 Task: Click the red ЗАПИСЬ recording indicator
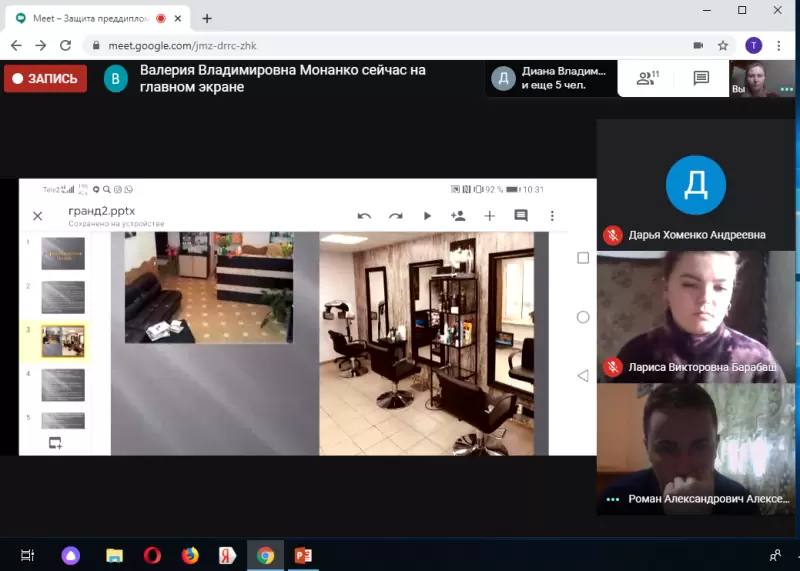[x=45, y=78]
